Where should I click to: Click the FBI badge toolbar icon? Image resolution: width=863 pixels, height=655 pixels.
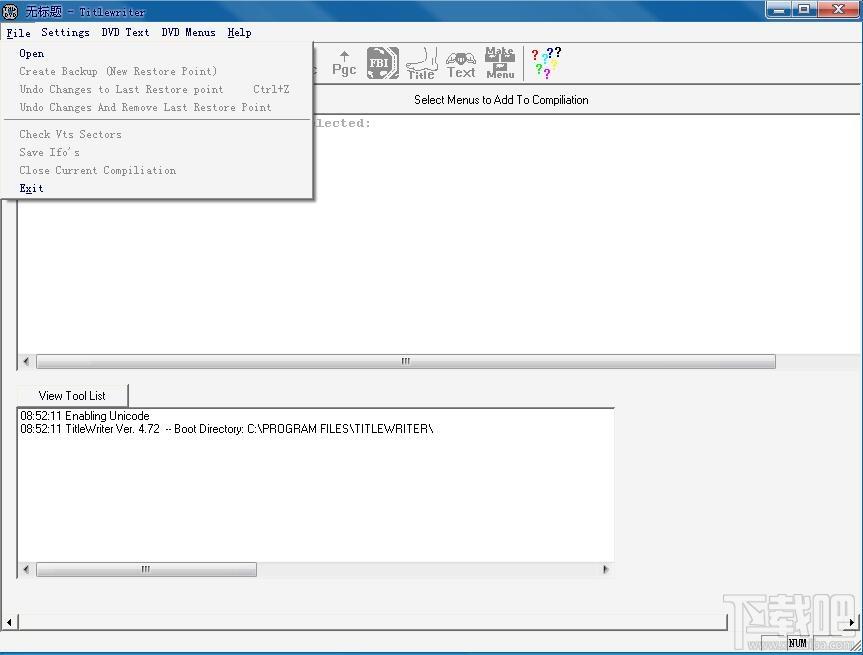382,63
